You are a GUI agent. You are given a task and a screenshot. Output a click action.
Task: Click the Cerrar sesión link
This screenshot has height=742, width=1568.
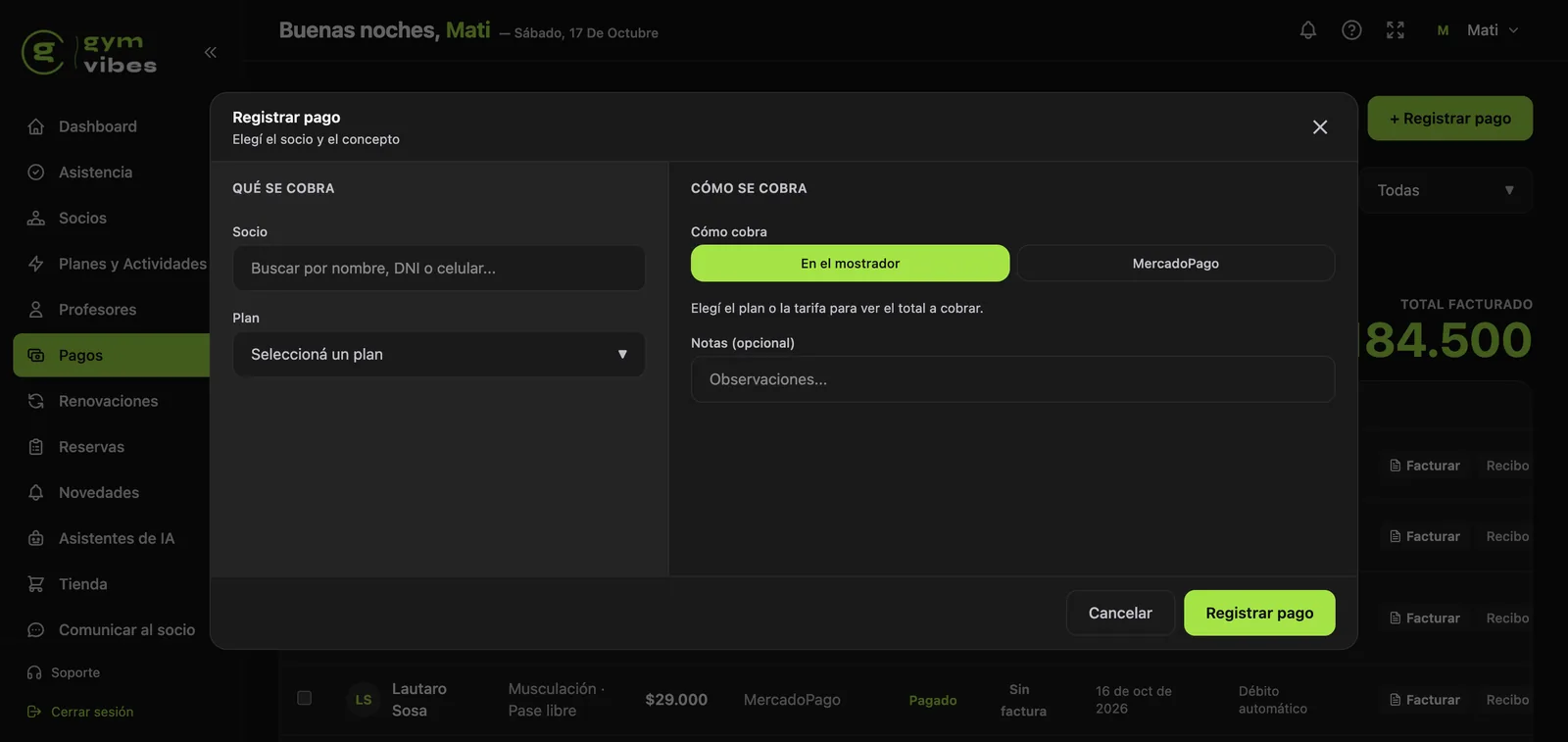(x=80, y=712)
